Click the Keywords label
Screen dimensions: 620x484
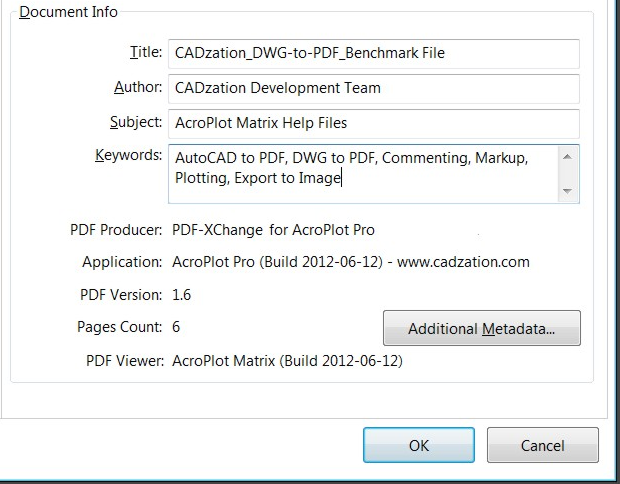(x=129, y=155)
